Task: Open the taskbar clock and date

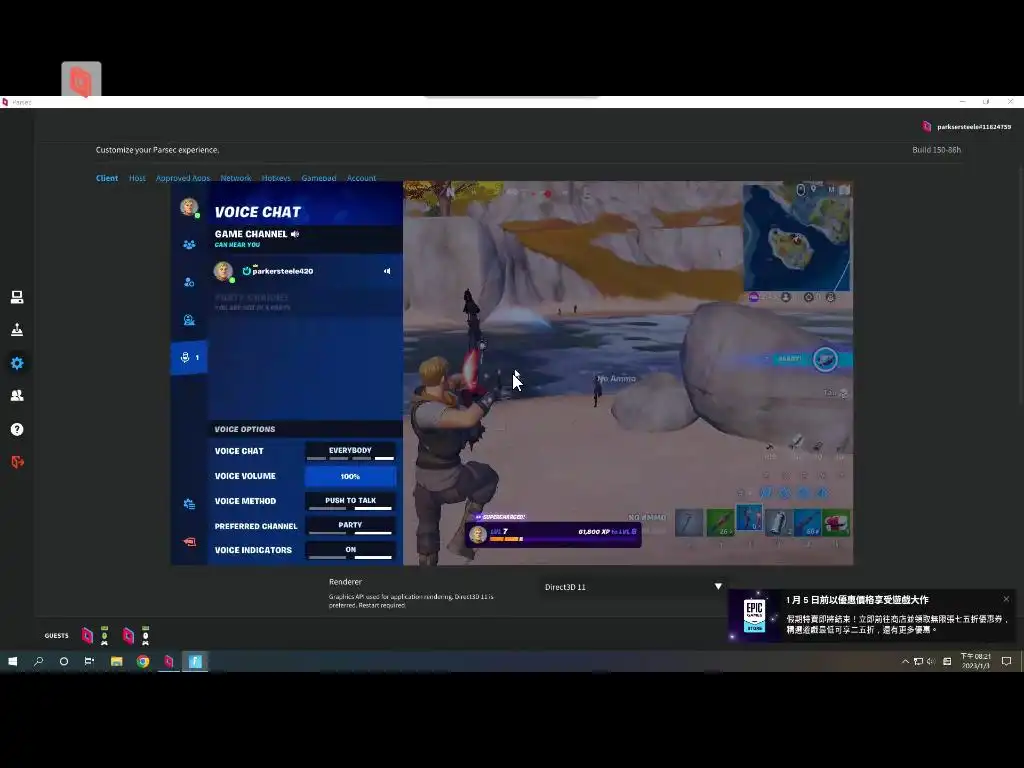Action: coord(976,661)
